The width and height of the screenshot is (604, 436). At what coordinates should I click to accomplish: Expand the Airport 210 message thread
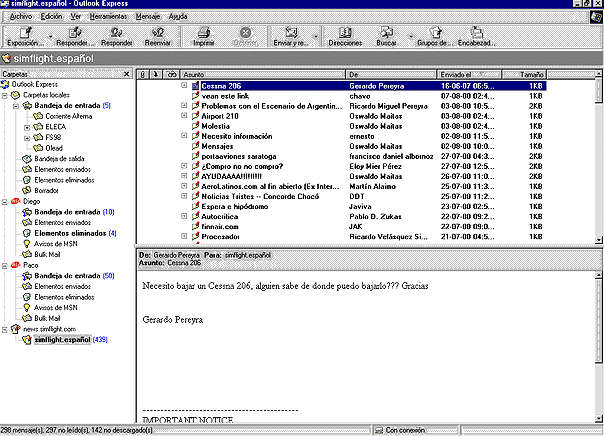[x=184, y=115]
